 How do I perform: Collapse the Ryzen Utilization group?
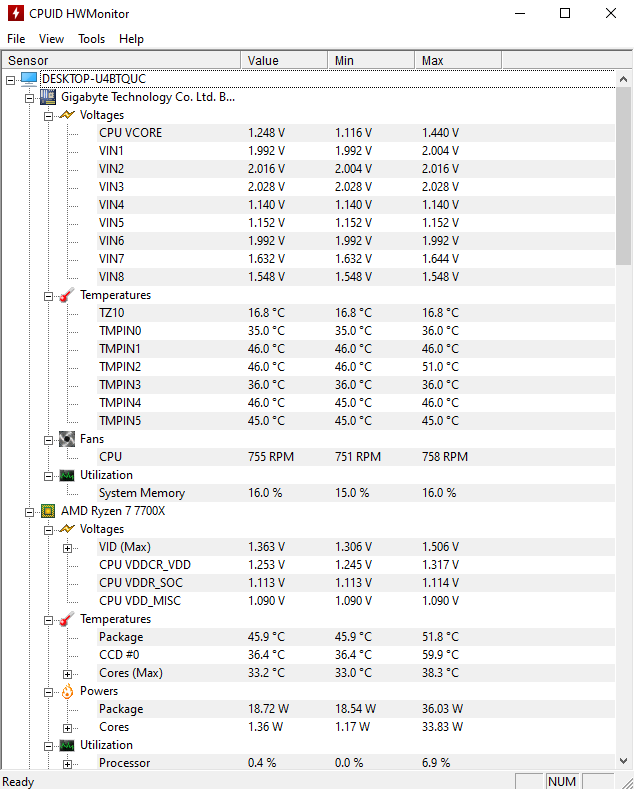coord(48,746)
